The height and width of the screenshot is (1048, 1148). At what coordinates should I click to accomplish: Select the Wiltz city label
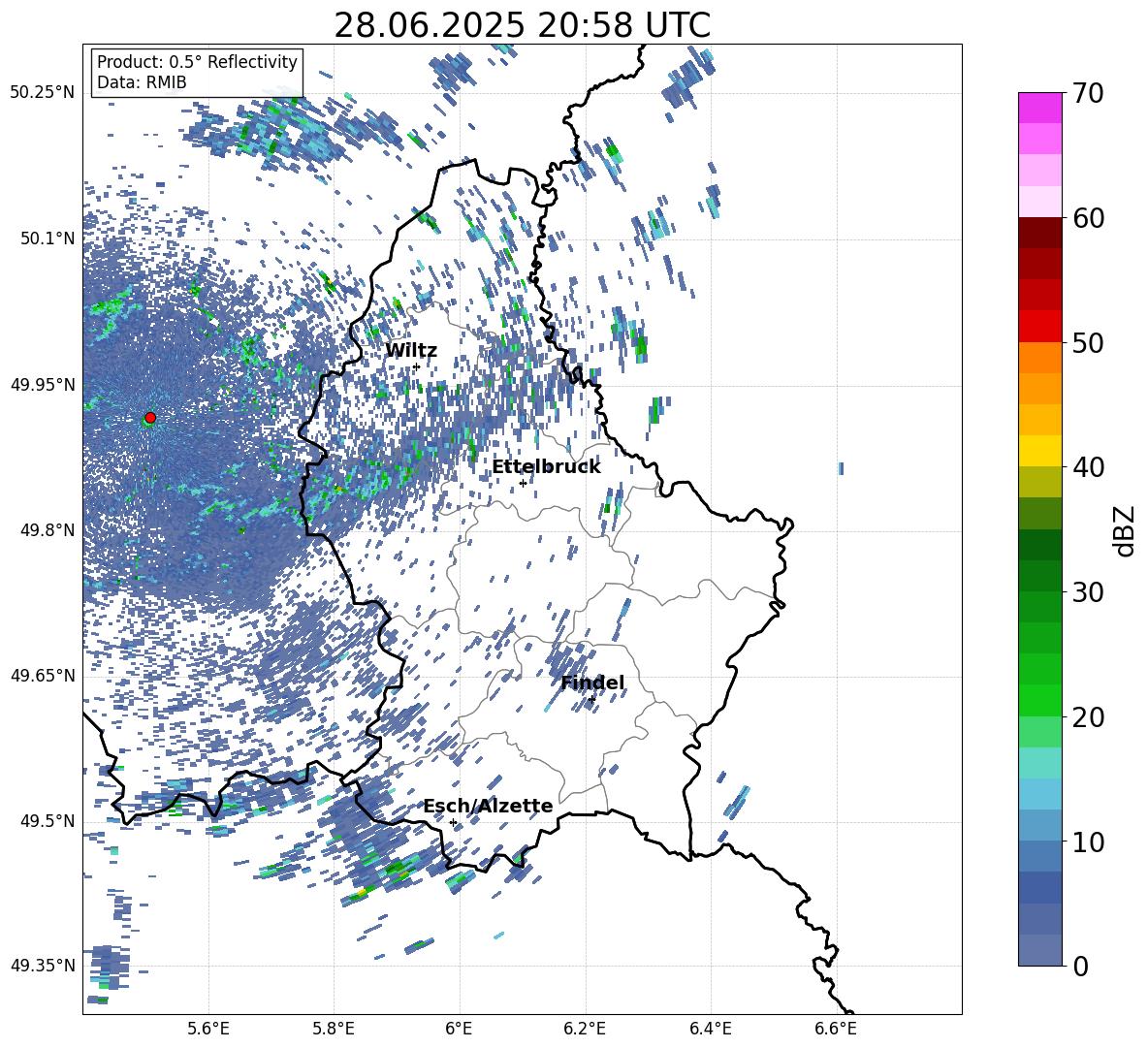tap(411, 351)
